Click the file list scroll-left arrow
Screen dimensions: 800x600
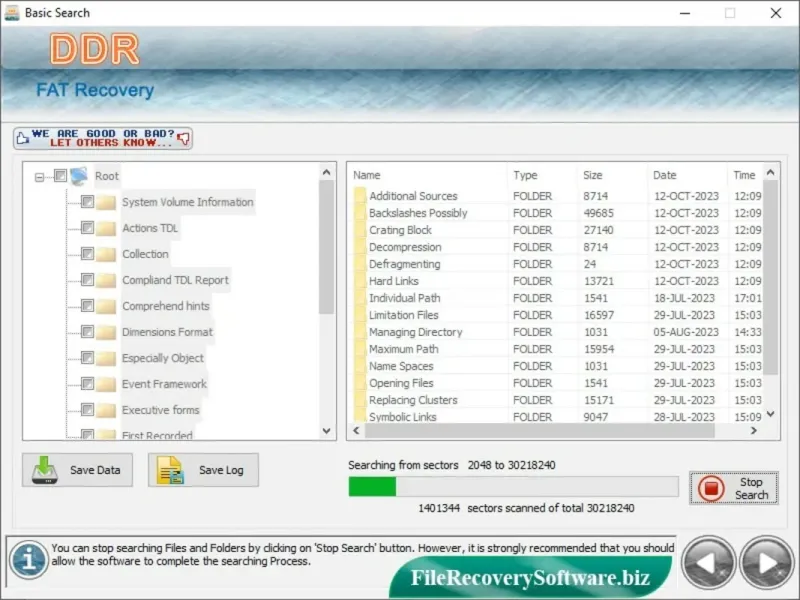click(356, 431)
